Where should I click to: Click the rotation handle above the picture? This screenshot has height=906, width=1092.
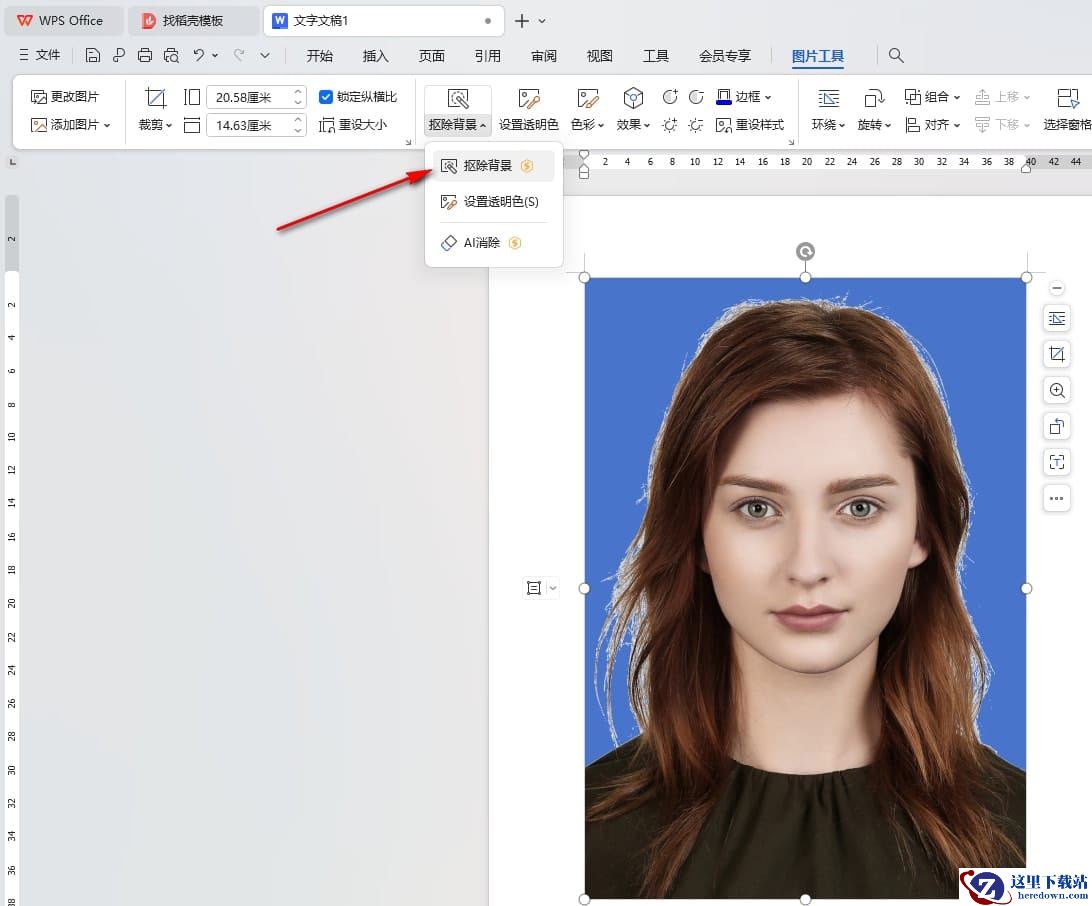(805, 251)
